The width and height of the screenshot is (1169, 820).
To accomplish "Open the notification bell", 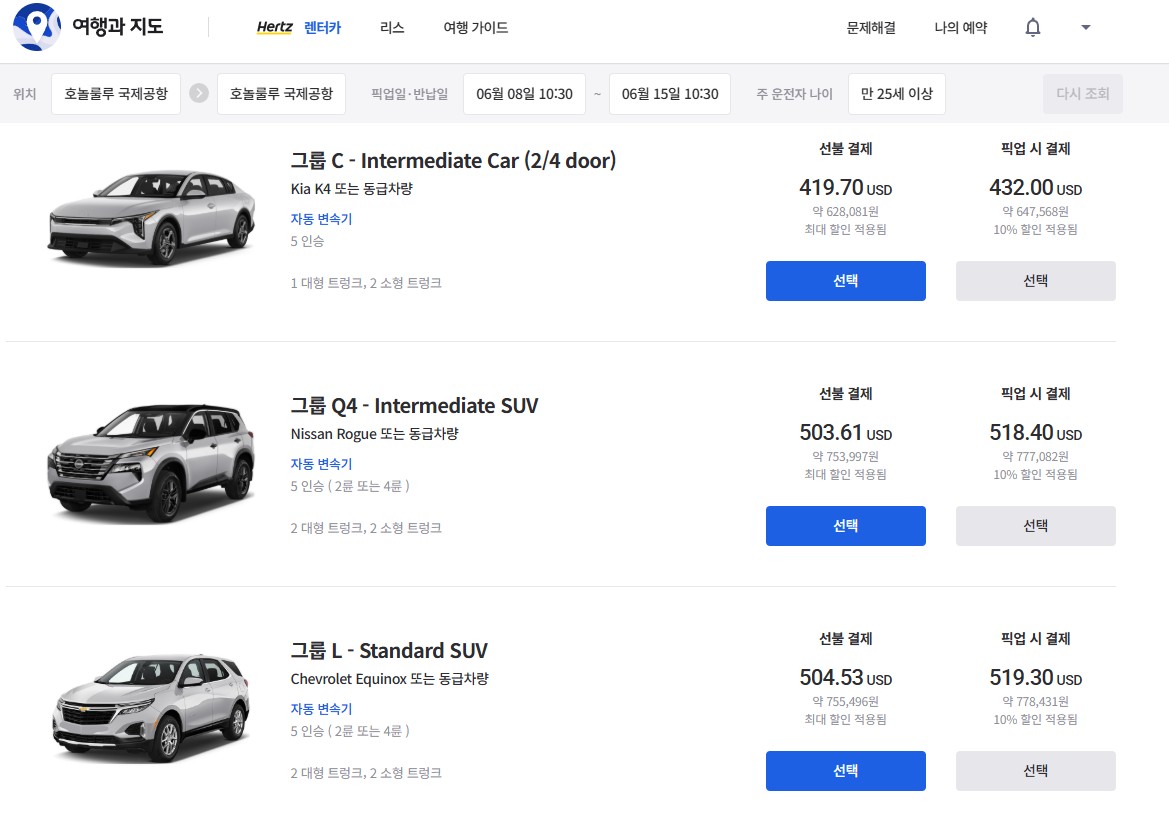I will [x=1033, y=28].
